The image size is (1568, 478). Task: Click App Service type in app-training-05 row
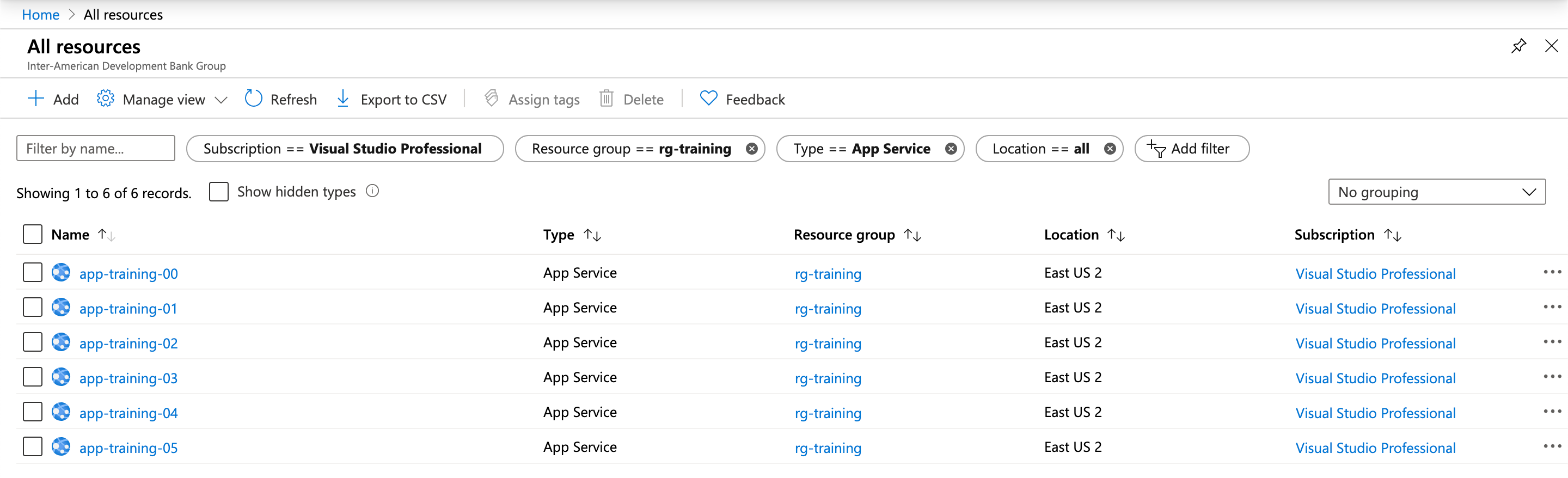[579, 447]
